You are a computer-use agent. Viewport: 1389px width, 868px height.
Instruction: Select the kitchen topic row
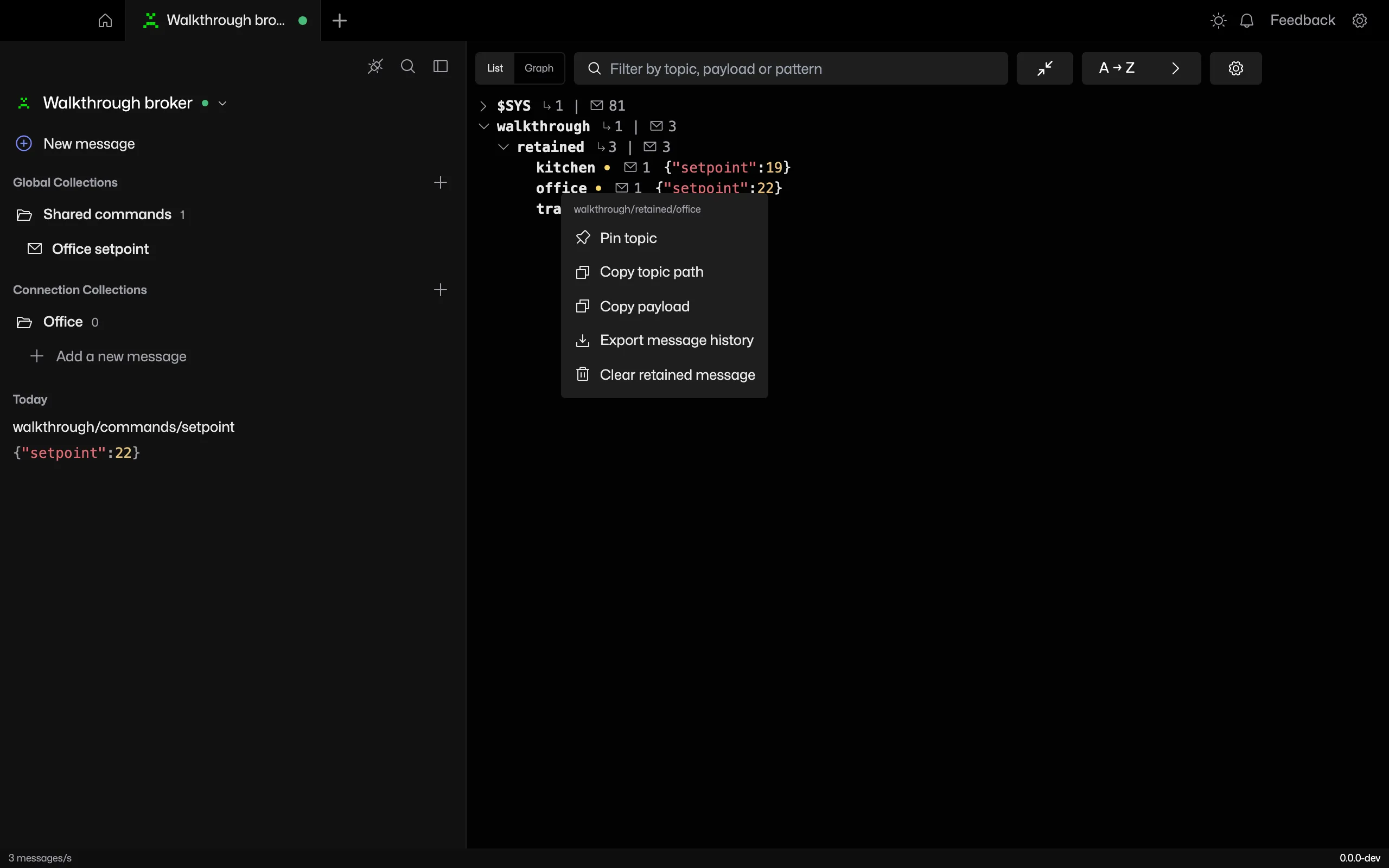tap(663, 168)
